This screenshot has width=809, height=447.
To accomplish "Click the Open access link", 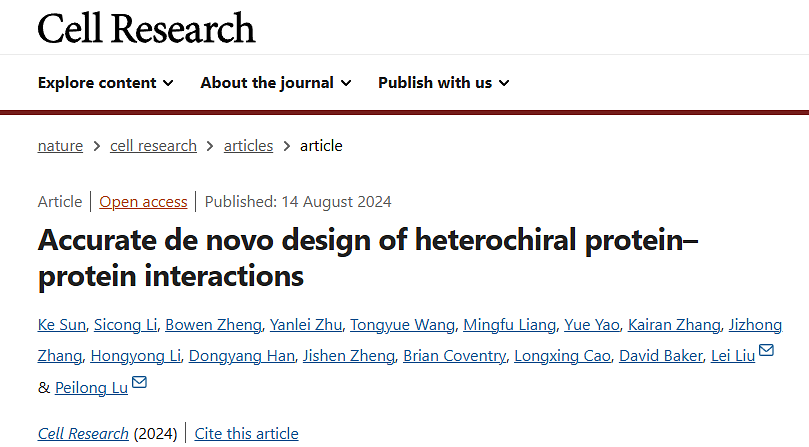I will click(143, 202).
